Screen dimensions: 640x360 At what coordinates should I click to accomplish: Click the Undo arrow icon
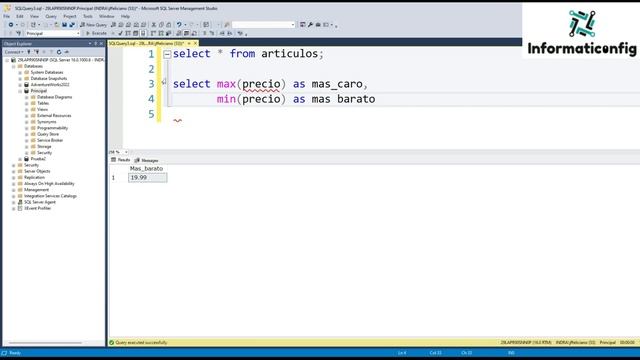point(179,25)
